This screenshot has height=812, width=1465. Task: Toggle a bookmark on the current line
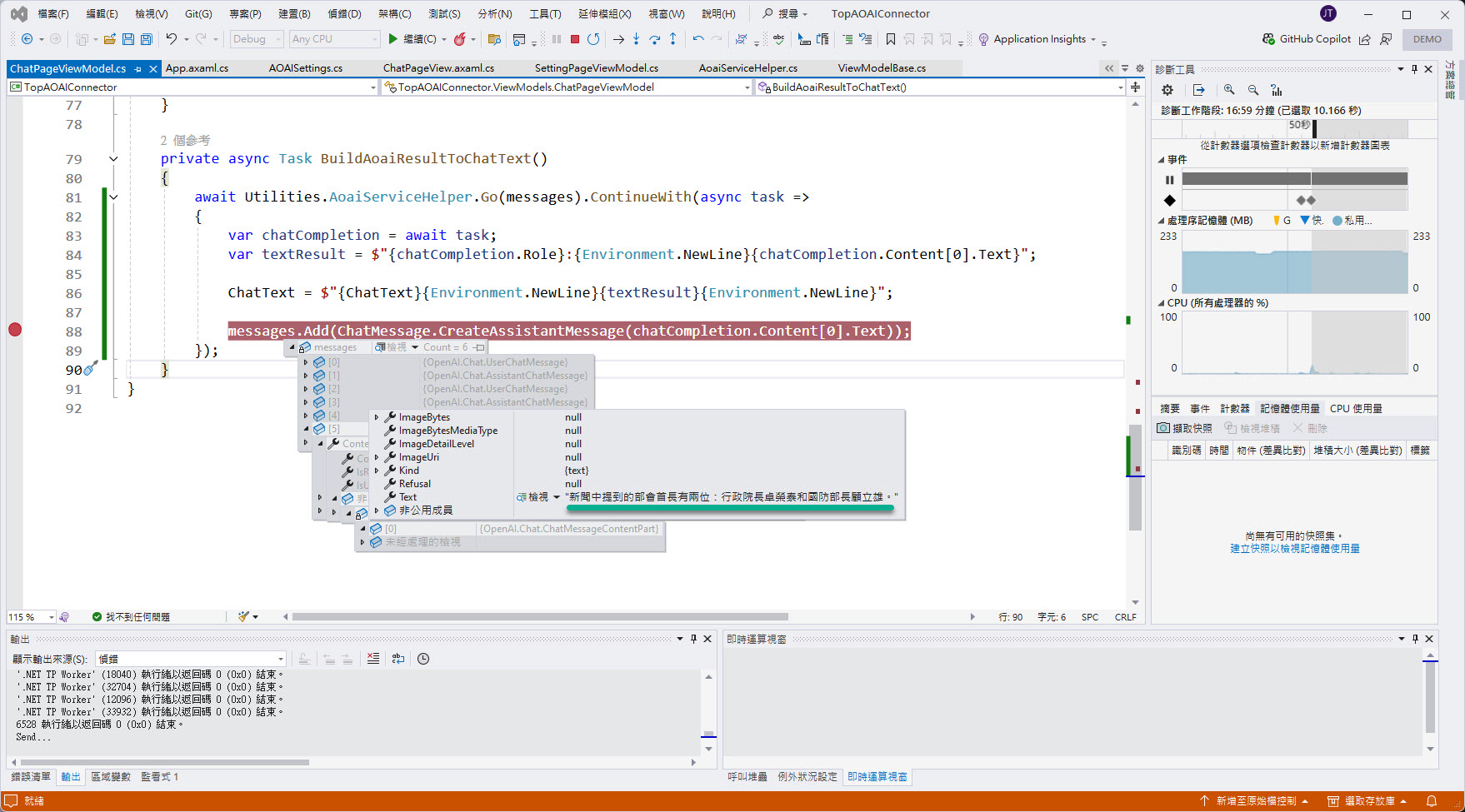tap(891, 39)
